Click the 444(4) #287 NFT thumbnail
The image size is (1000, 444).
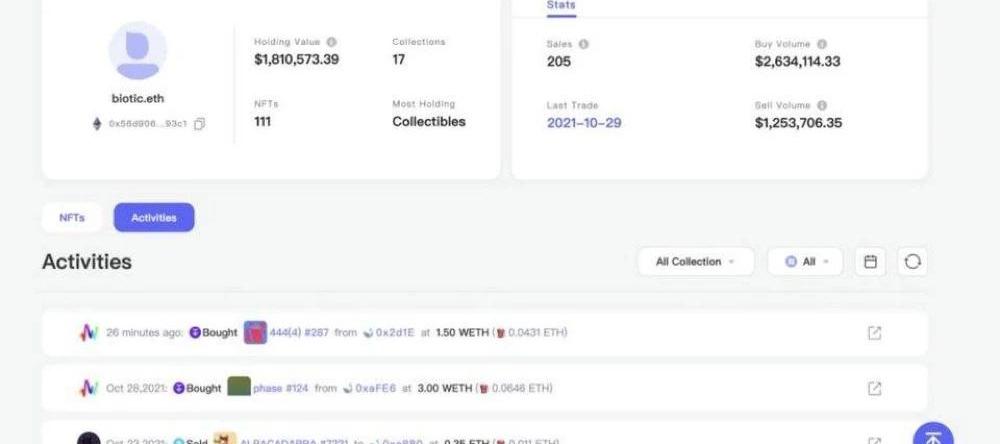coord(255,333)
